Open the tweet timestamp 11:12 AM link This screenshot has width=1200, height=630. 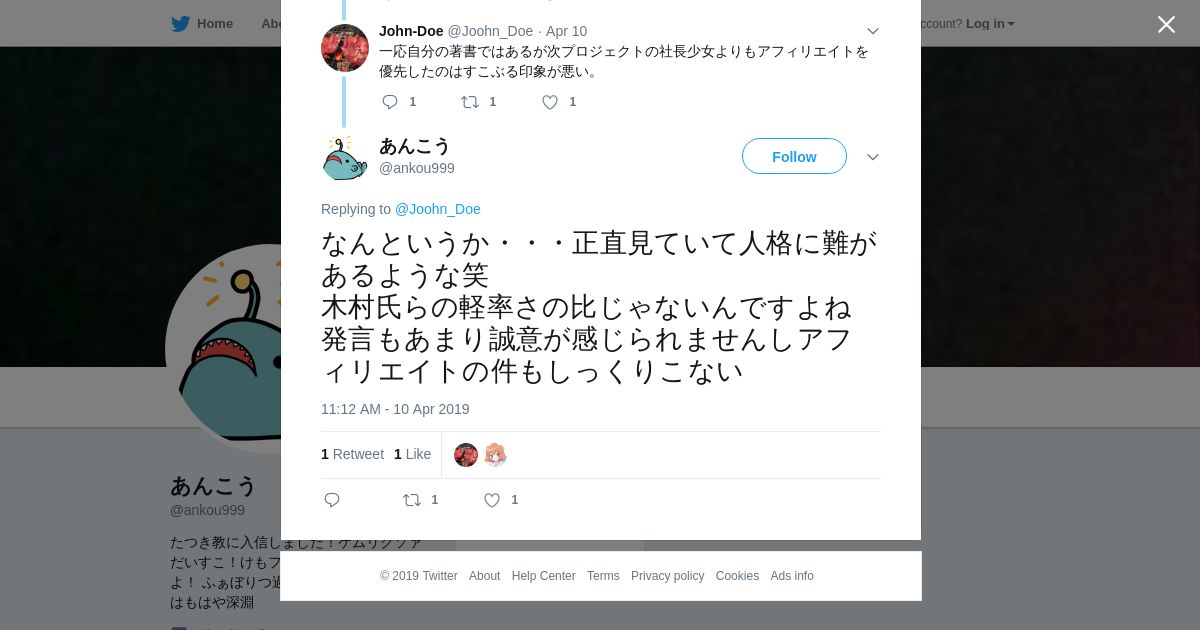(x=395, y=409)
